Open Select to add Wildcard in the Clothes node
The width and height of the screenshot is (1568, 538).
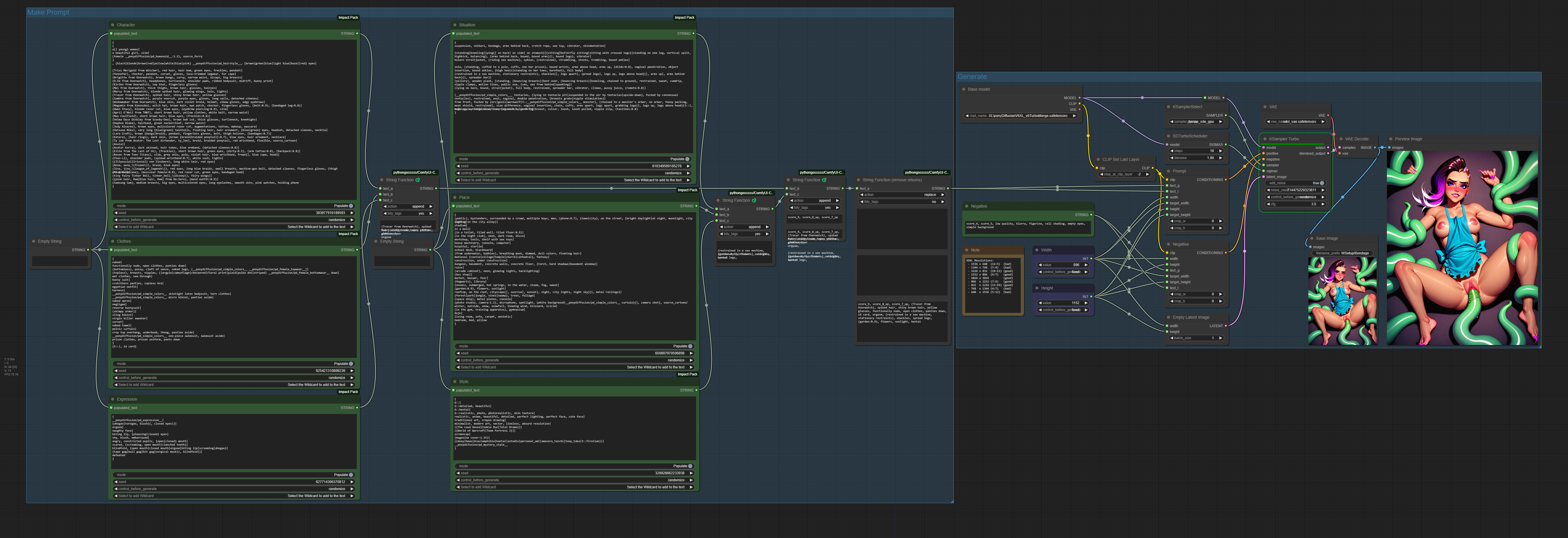233,384
